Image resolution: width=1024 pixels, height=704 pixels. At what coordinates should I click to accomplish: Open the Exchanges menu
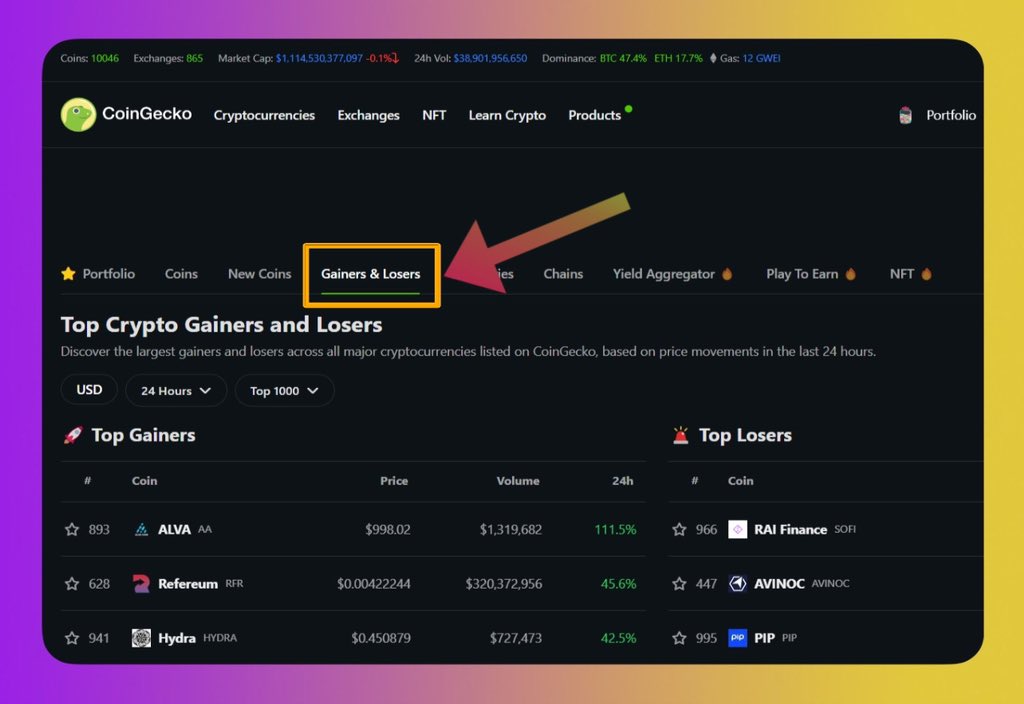[368, 115]
